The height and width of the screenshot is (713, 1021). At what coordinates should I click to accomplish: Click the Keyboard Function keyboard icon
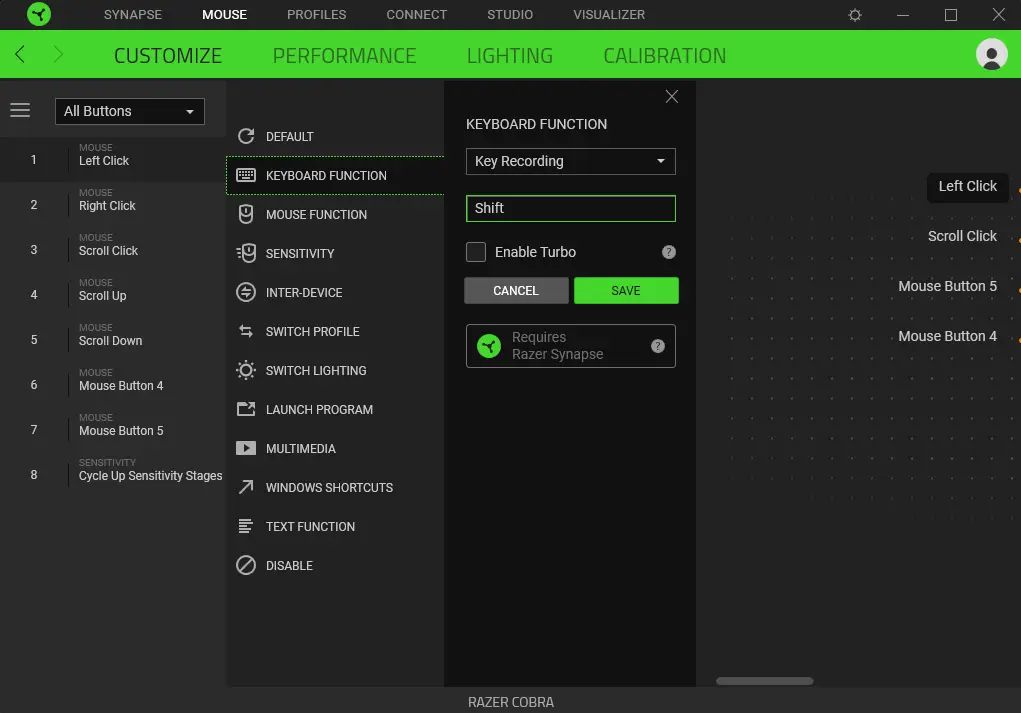pos(245,175)
